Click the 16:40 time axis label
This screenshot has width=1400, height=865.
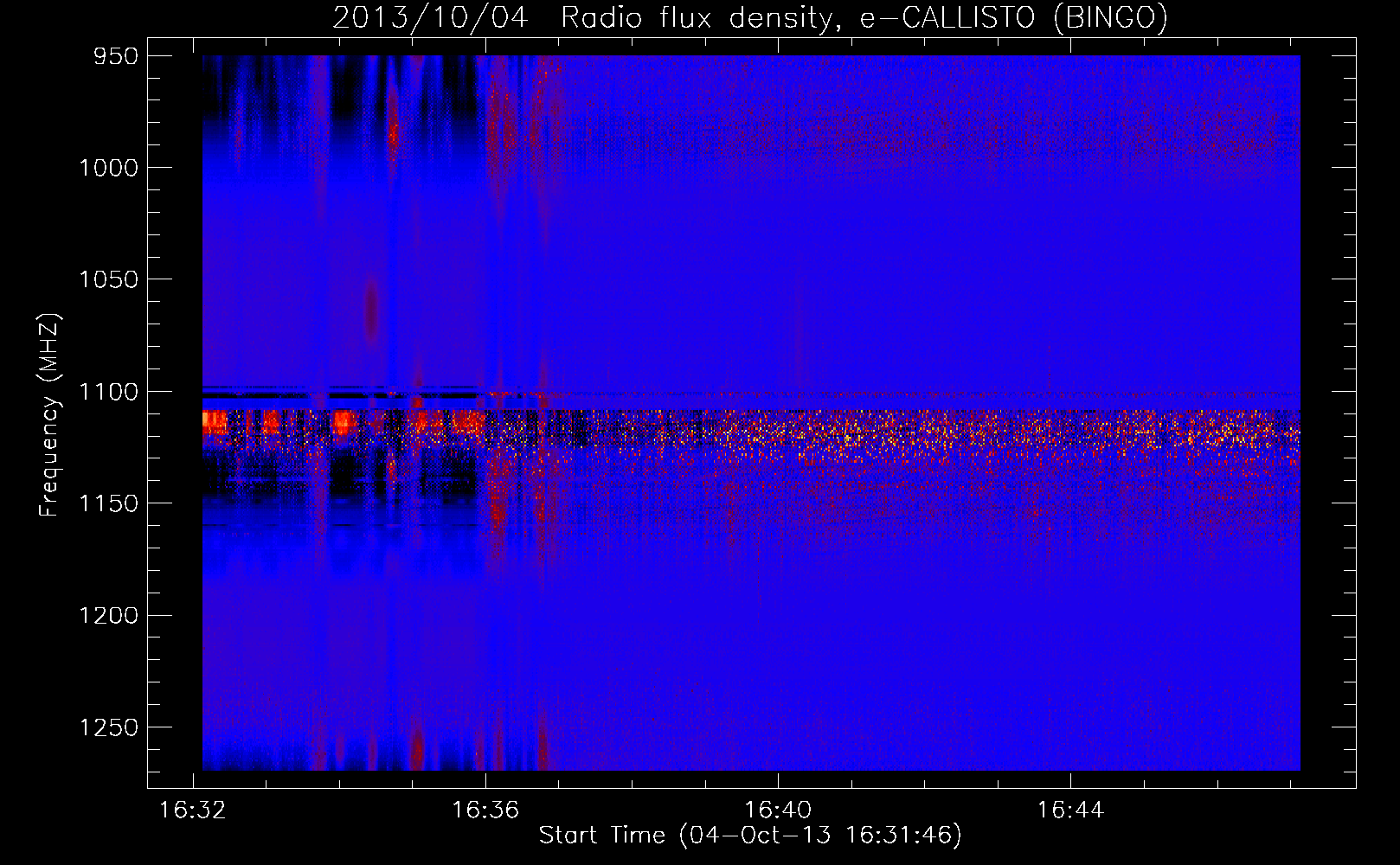pyautogui.click(x=778, y=811)
